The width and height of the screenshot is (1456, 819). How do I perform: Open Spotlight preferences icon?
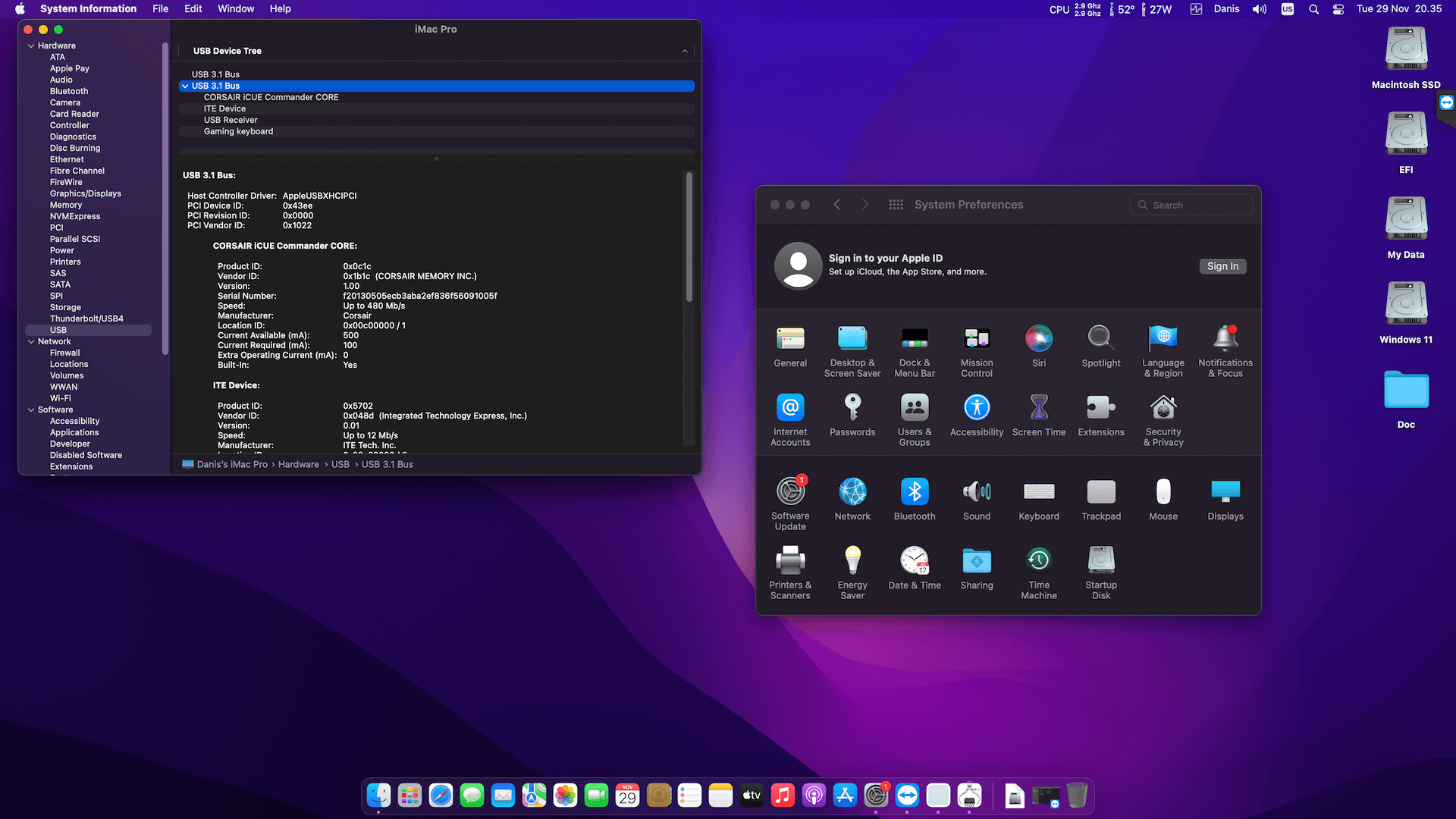pyautogui.click(x=1100, y=339)
